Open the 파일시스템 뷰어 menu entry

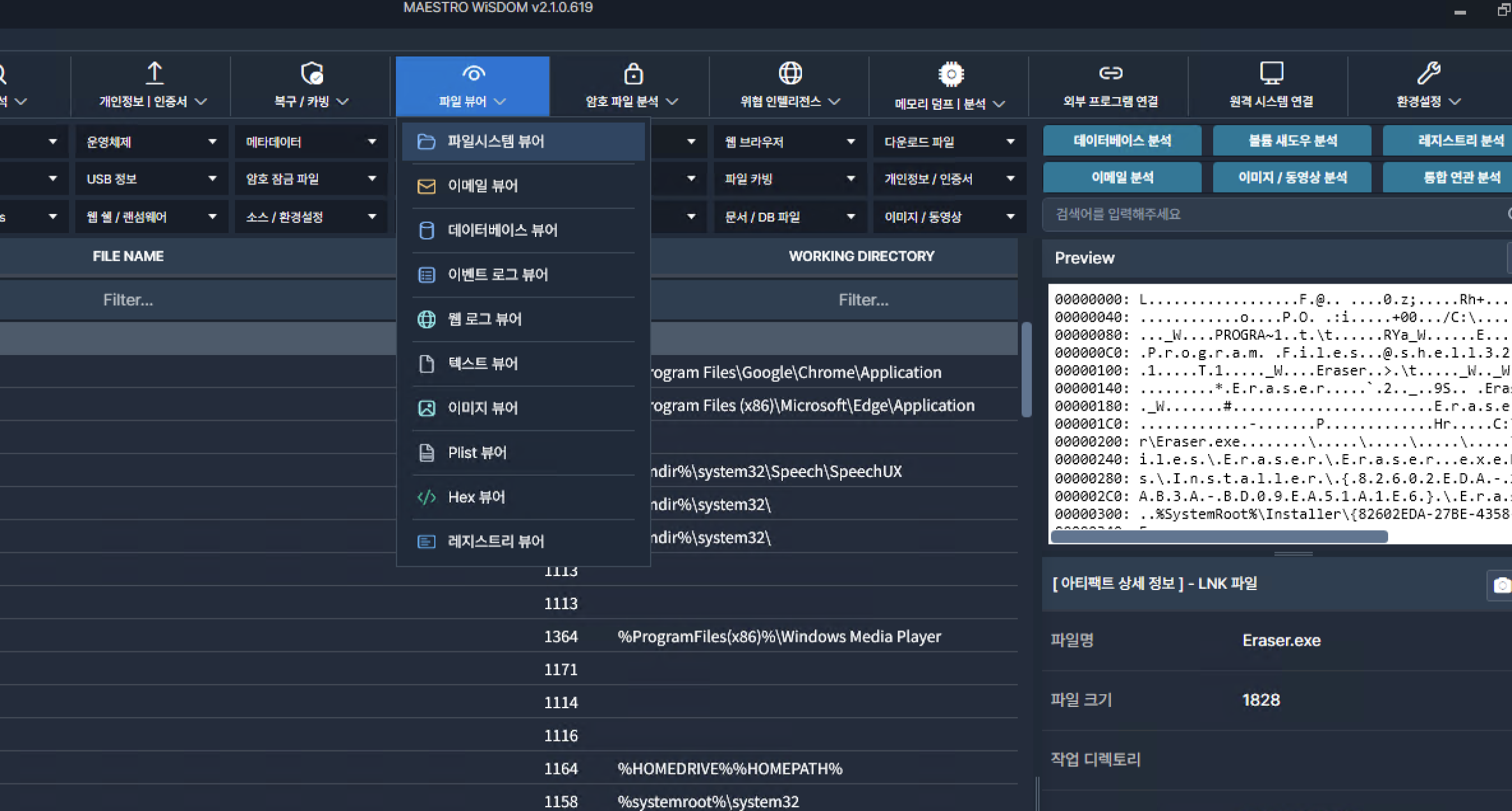click(523, 141)
